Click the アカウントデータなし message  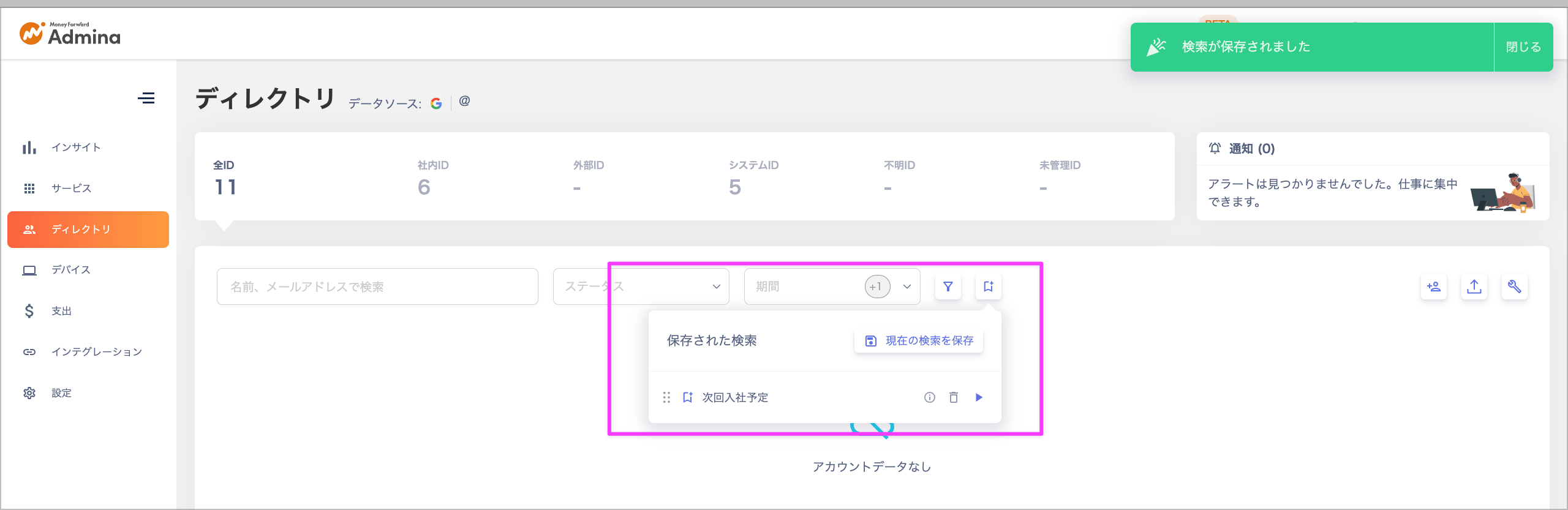(872, 467)
